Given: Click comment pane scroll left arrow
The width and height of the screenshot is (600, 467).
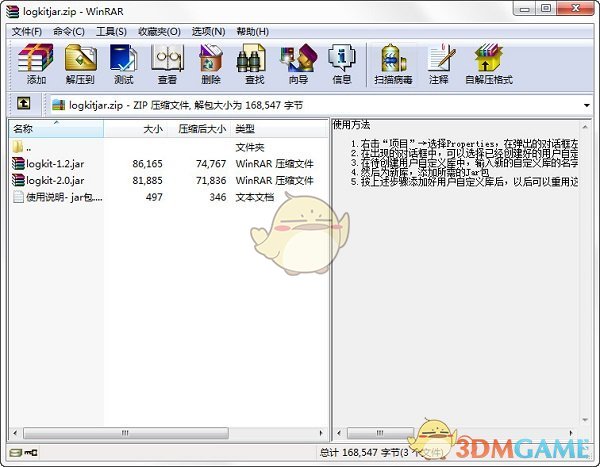Looking at the screenshot, I should [x=339, y=433].
